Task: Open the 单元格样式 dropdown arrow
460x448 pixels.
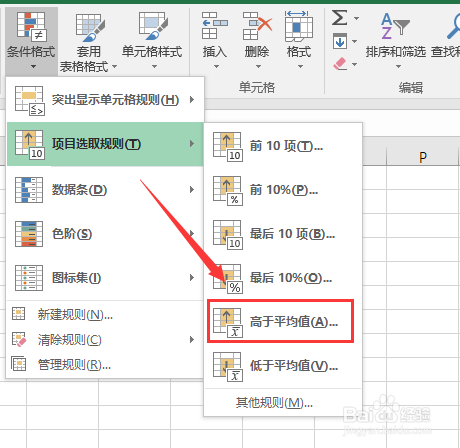Action: coord(154,67)
